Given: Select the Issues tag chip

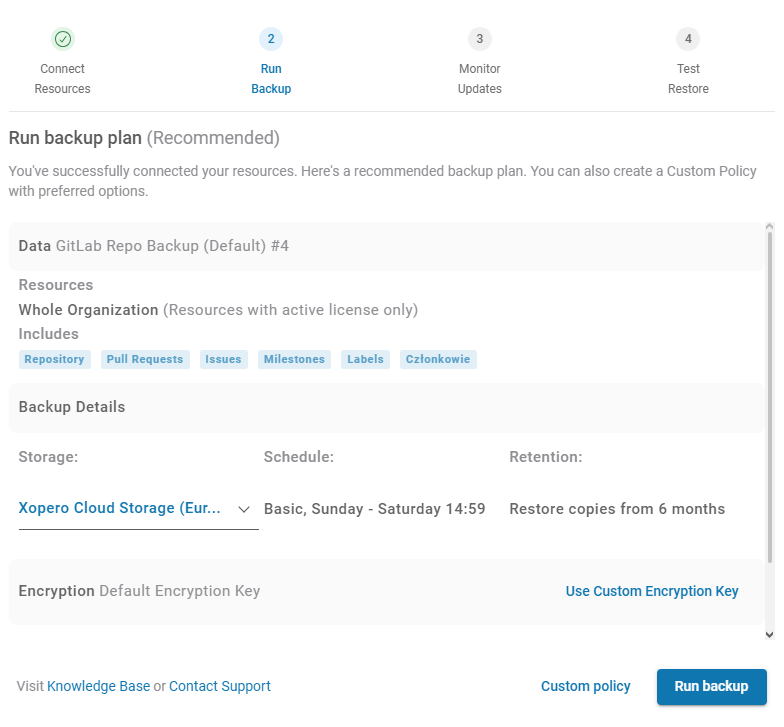Looking at the screenshot, I should (x=223, y=359).
